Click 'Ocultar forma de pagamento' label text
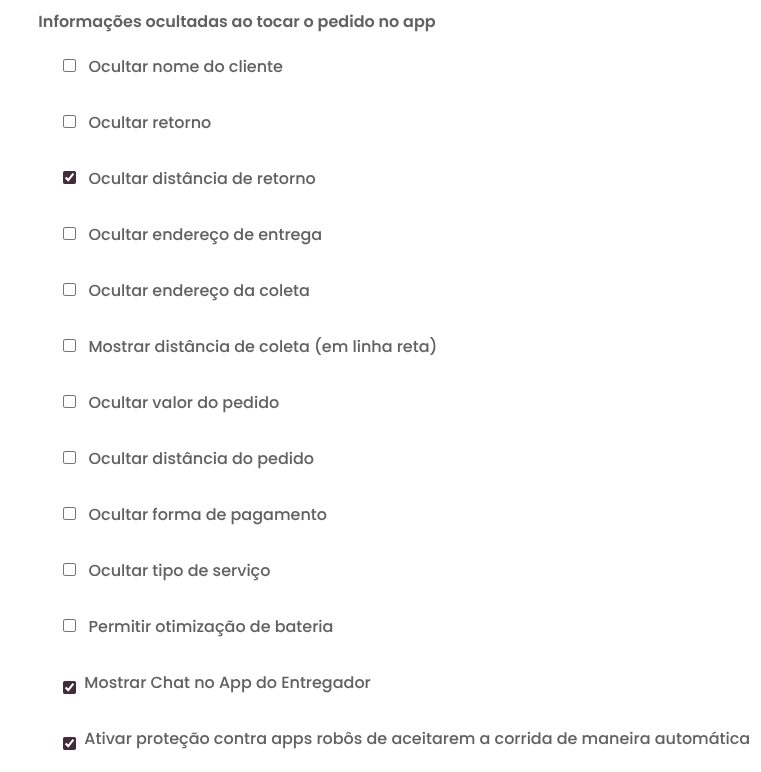 pos(207,515)
